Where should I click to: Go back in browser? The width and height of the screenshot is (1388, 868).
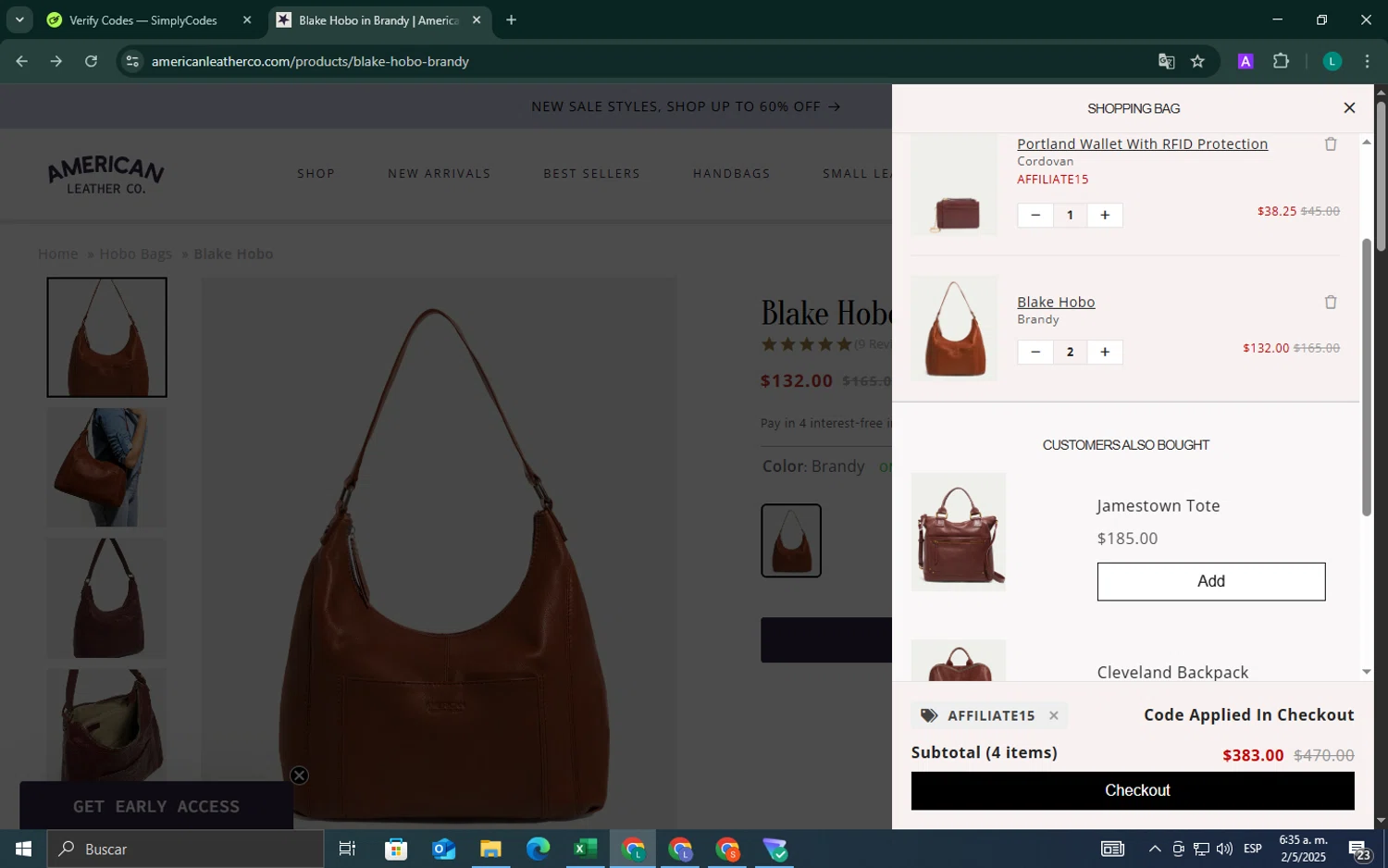(x=21, y=62)
